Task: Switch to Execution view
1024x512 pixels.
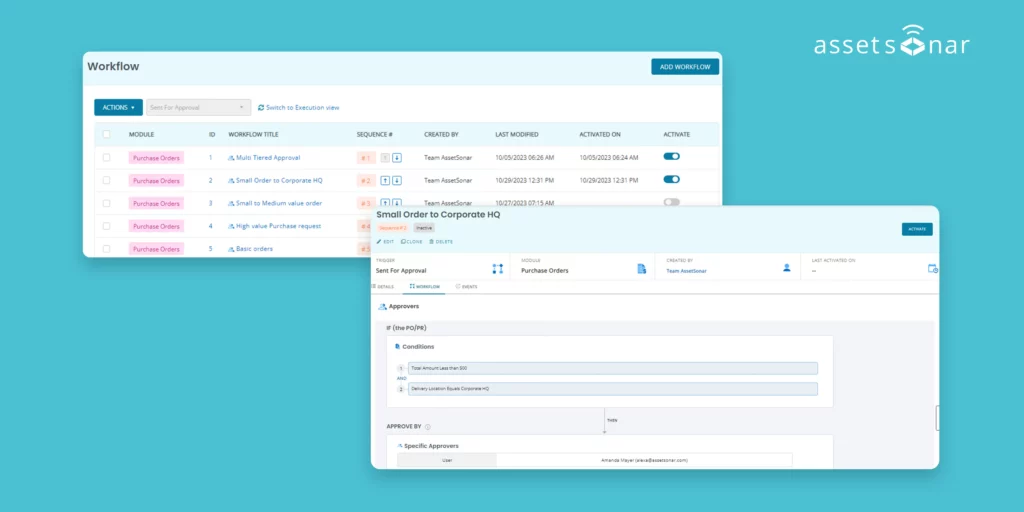Action: tap(298, 107)
